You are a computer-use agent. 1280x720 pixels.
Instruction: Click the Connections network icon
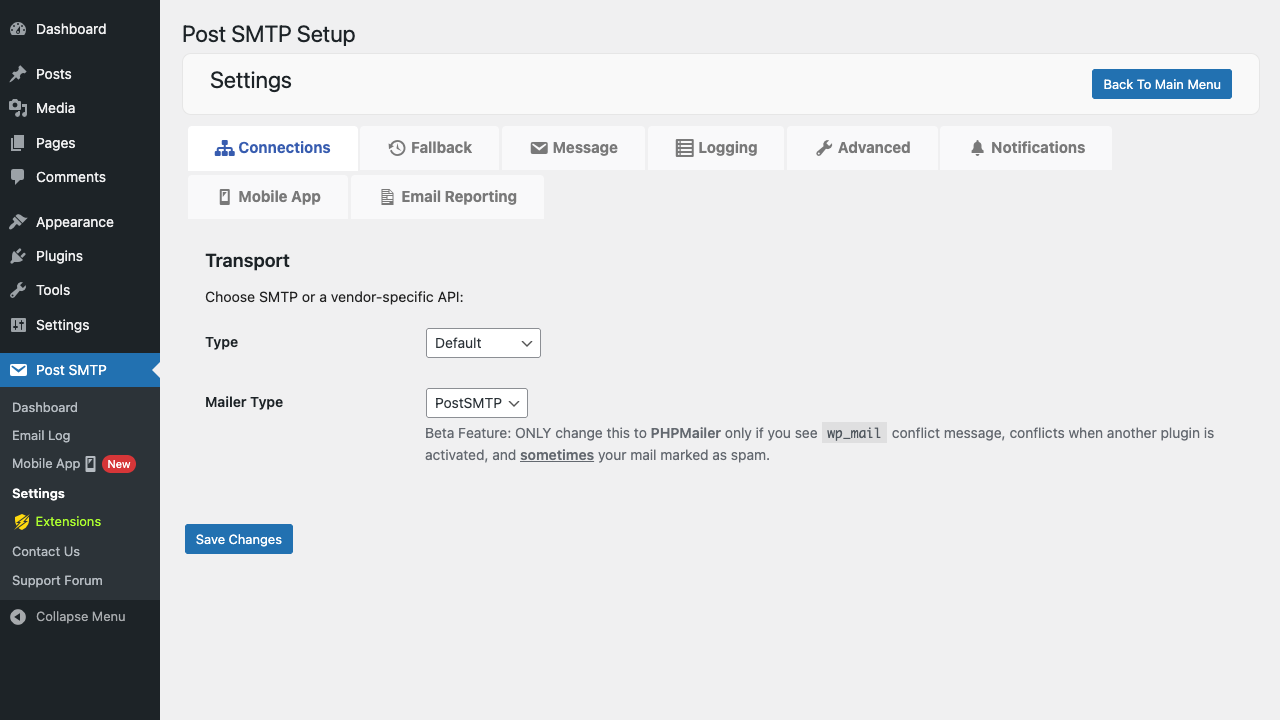pyautogui.click(x=224, y=148)
